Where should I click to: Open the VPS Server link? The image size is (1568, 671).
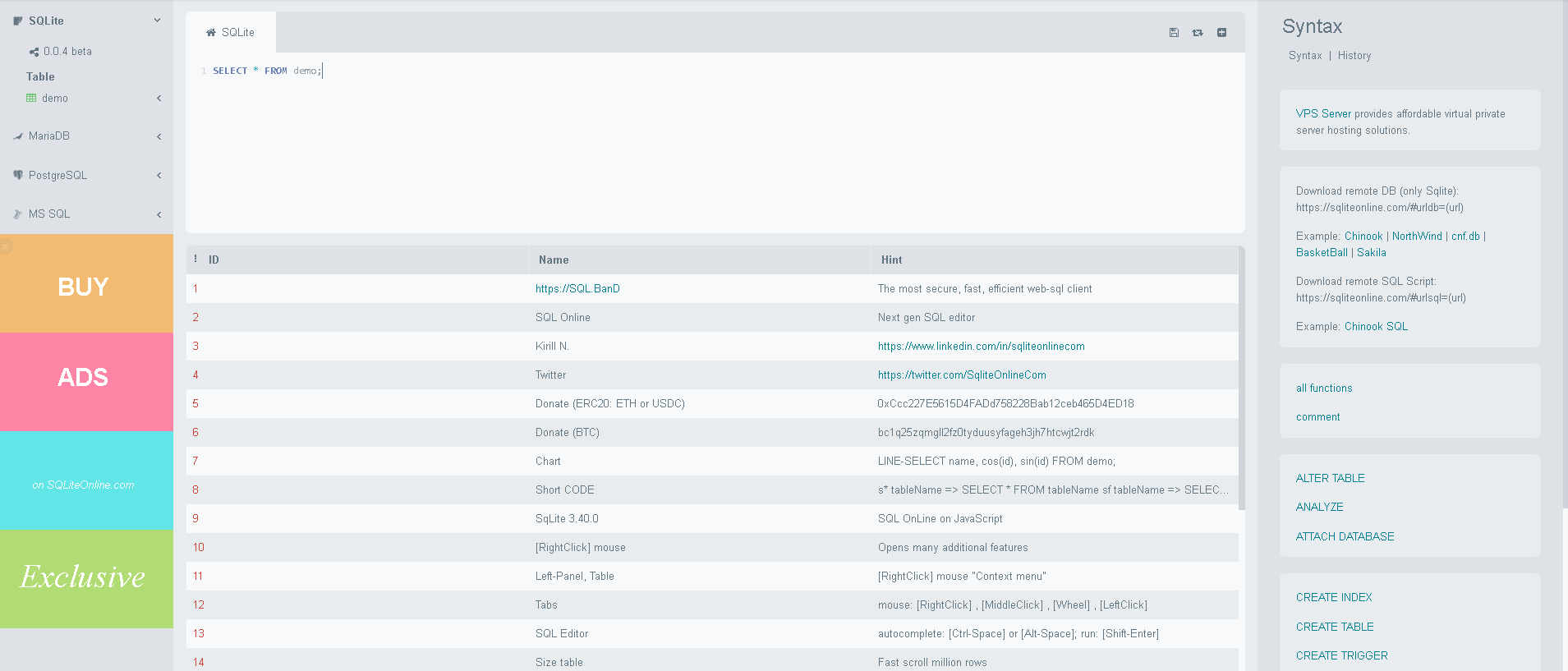[1323, 114]
